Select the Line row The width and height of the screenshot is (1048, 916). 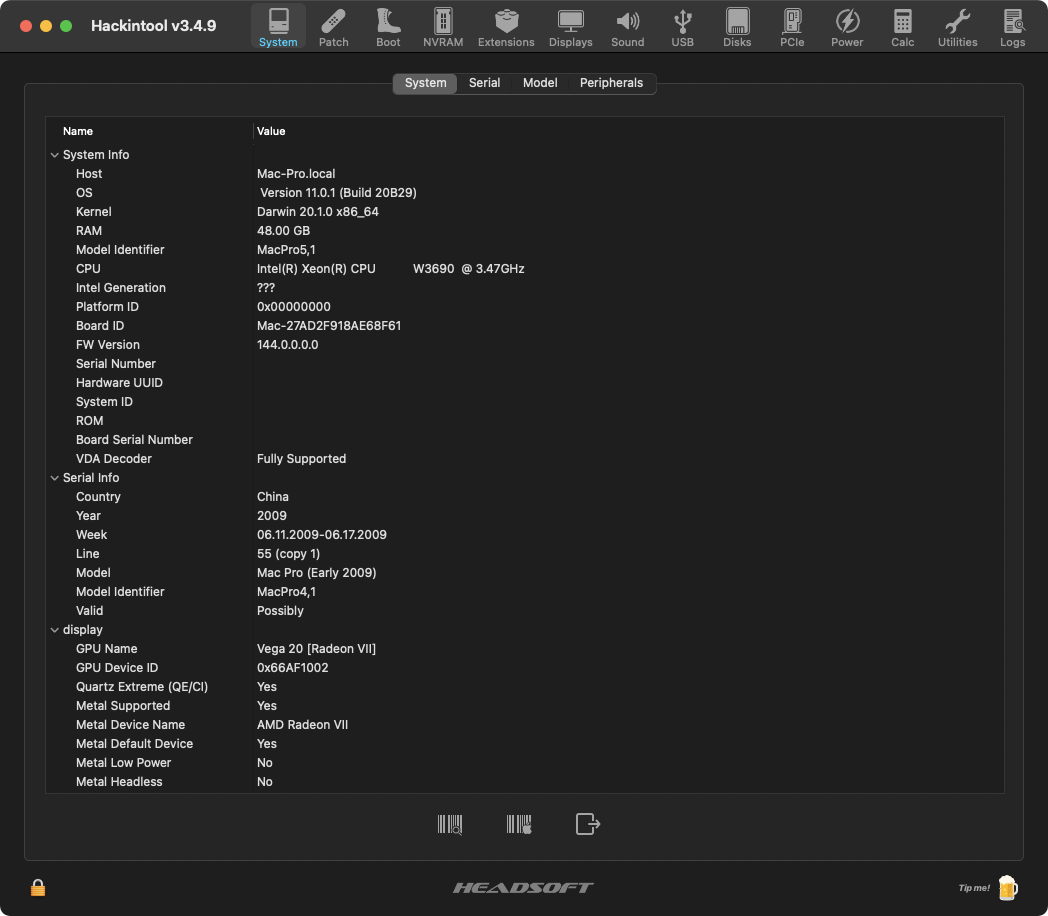[525, 554]
